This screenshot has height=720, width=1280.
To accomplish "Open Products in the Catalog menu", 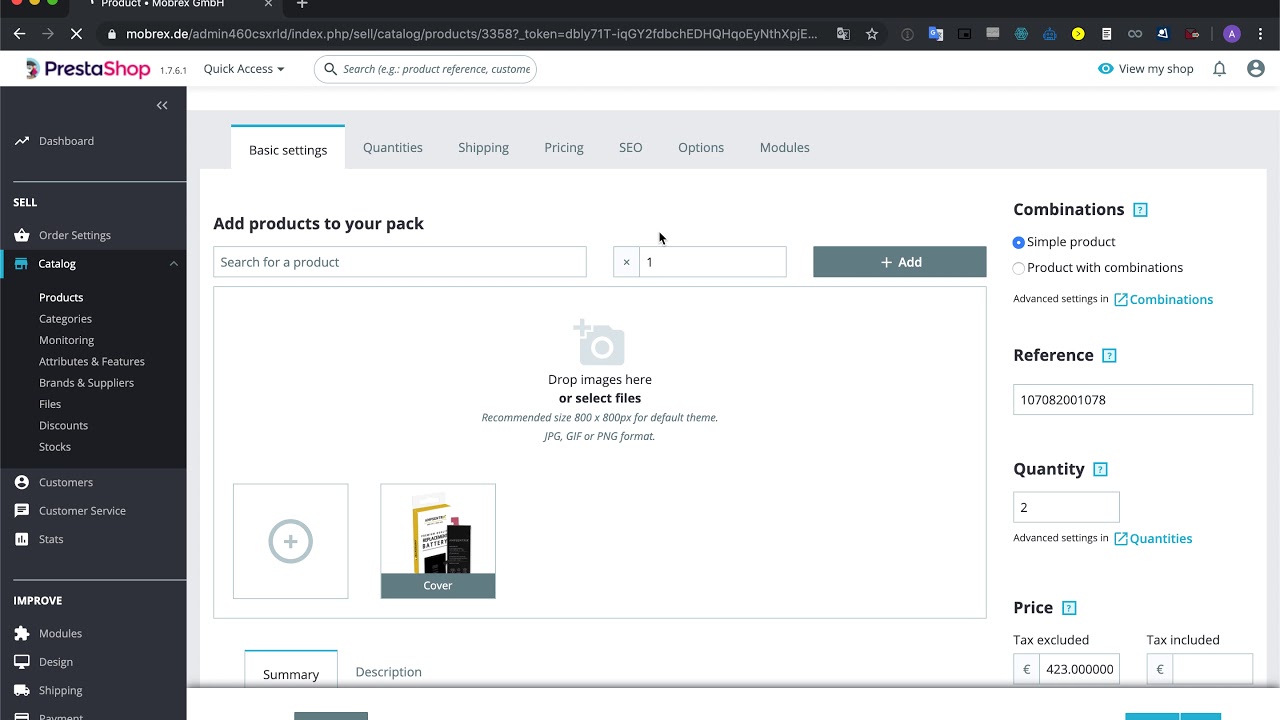I will (61, 297).
